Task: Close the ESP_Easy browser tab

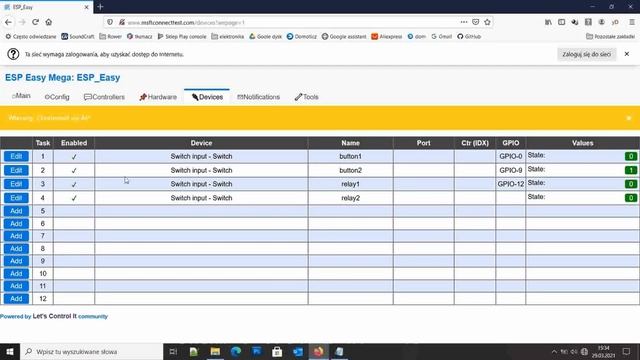Action: pyautogui.click(x=86, y=7)
